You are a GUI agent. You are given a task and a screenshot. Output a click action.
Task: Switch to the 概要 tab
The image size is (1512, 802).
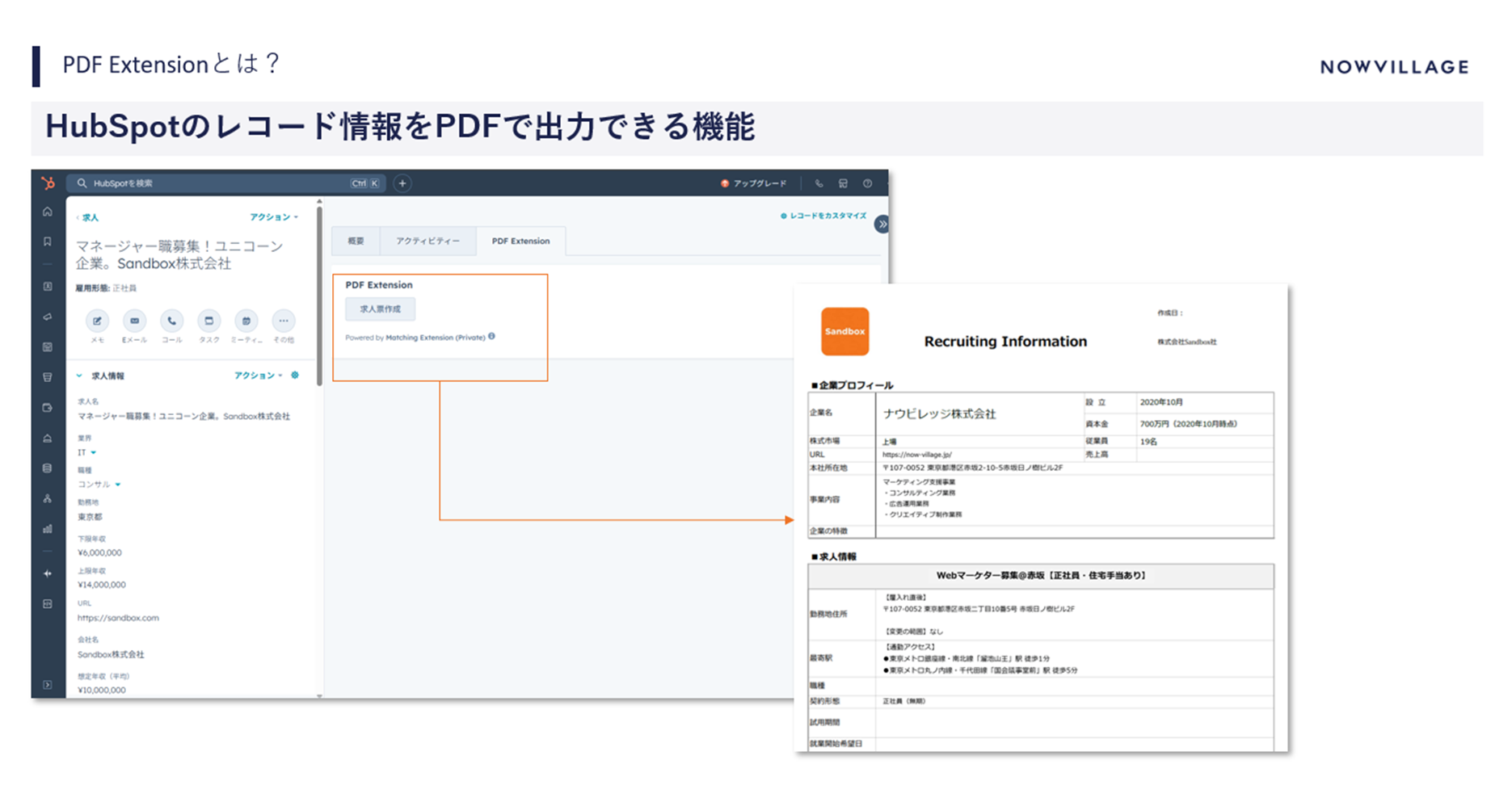(356, 241)
